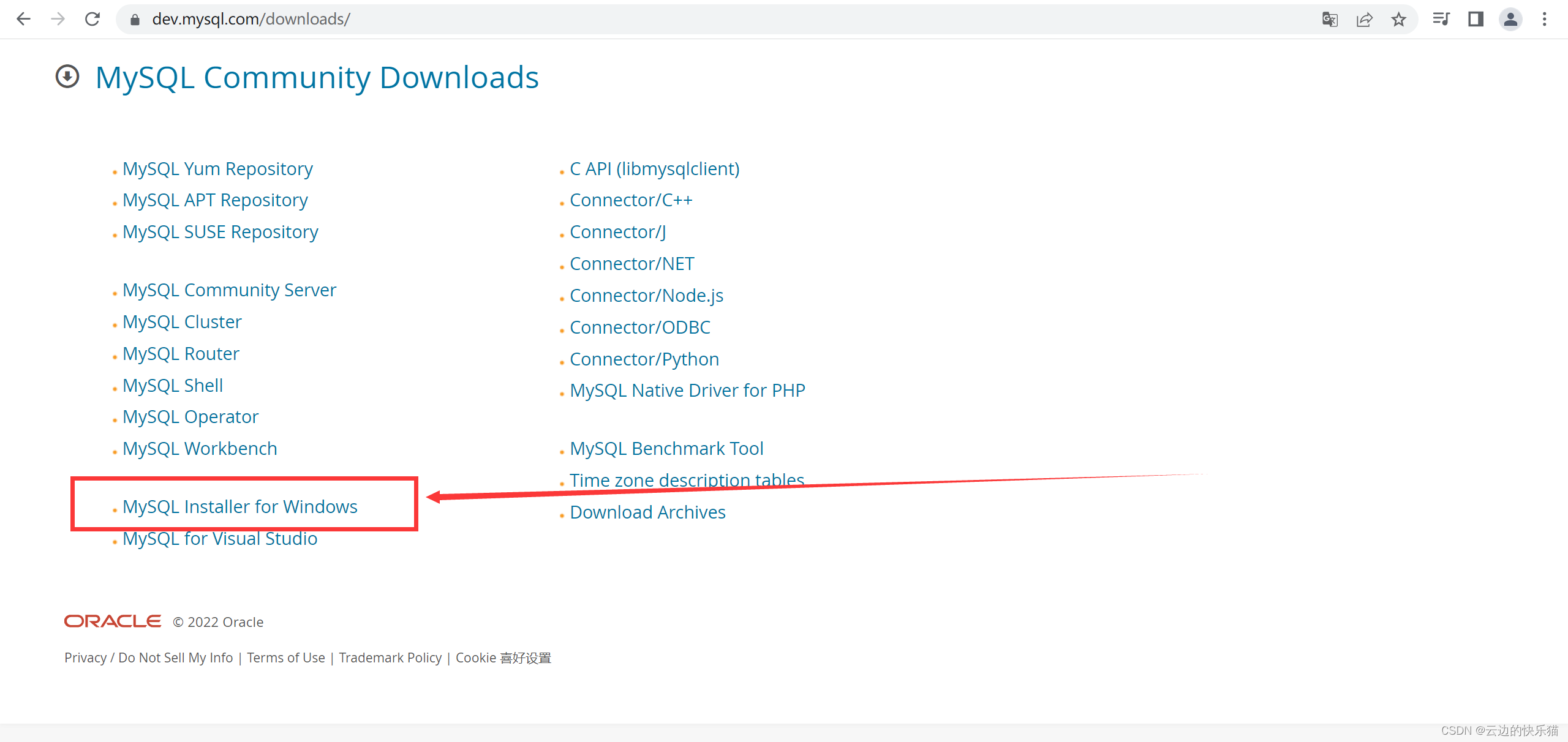Click the download circle icon beside heading
Image resolution: width=1568 pixels, height=742 pixels.
tap(67, 77)
